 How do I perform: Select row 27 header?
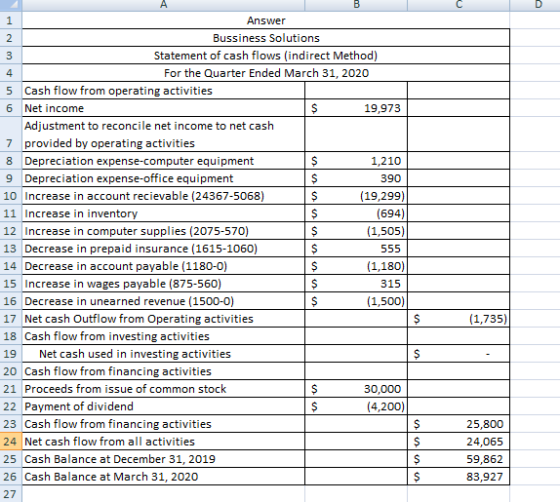[11, 494]
